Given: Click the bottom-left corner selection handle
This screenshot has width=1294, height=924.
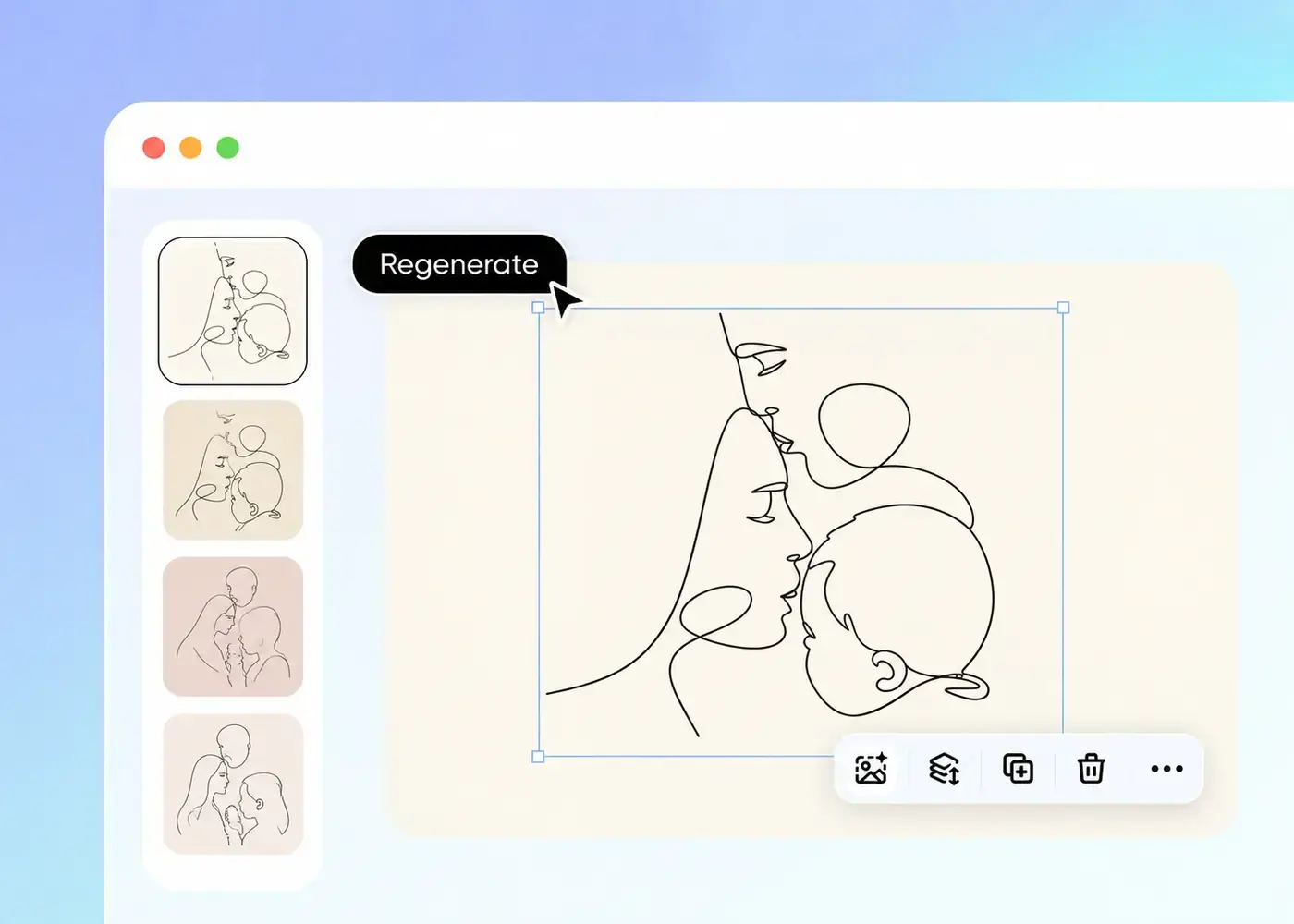Looking at the screenshot, I should (539, 757).
